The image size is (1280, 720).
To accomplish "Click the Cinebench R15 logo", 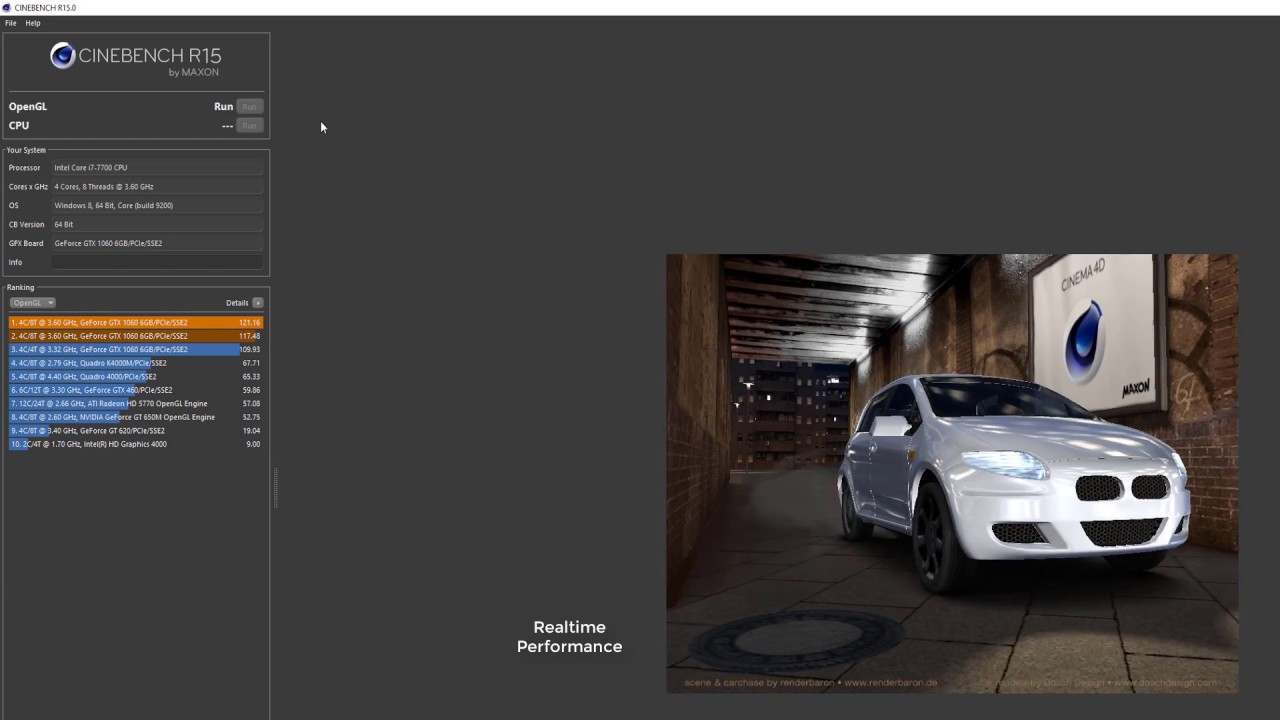I will point(136,58).
